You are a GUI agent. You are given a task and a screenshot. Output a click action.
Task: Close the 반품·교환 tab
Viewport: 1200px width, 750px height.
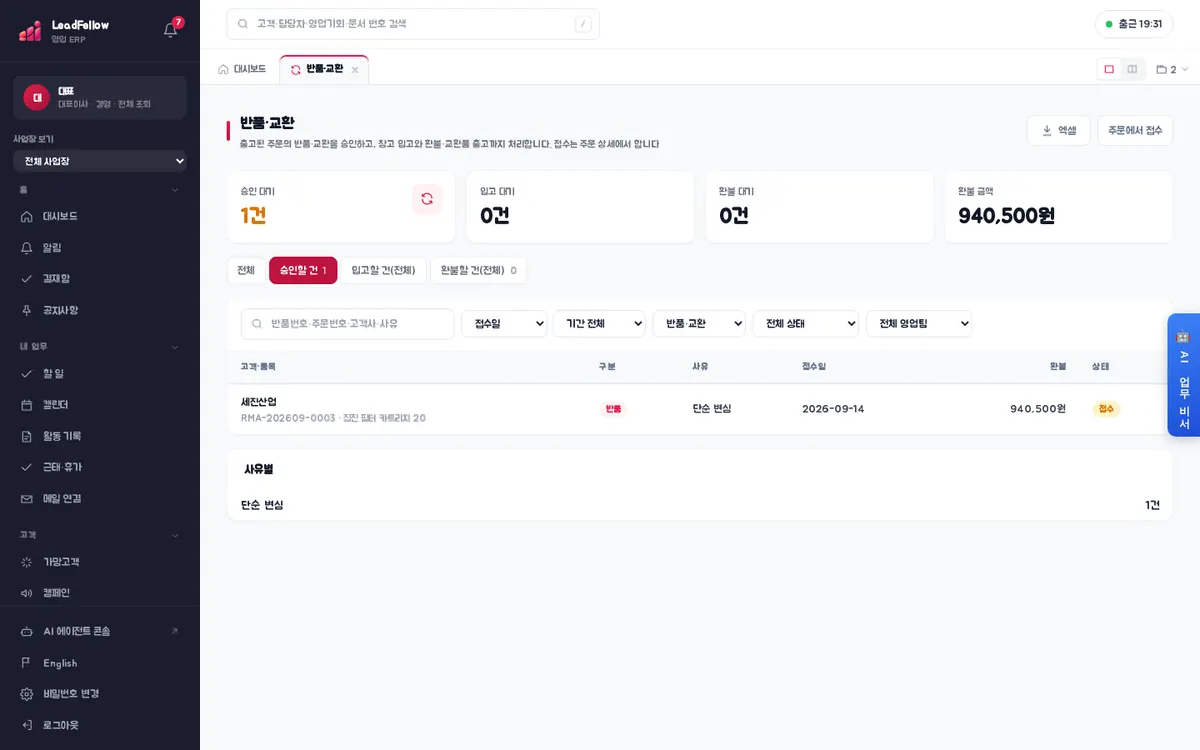click(x=355, y=70)
